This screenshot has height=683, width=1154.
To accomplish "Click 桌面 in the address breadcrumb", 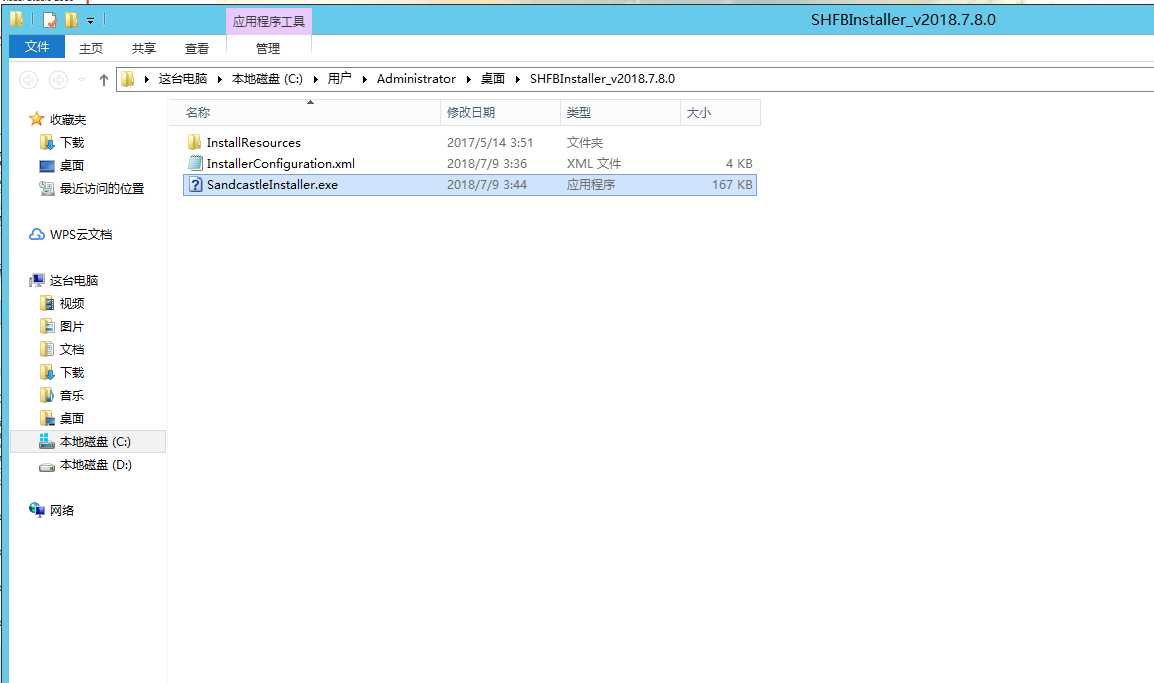I will (493, 79).
